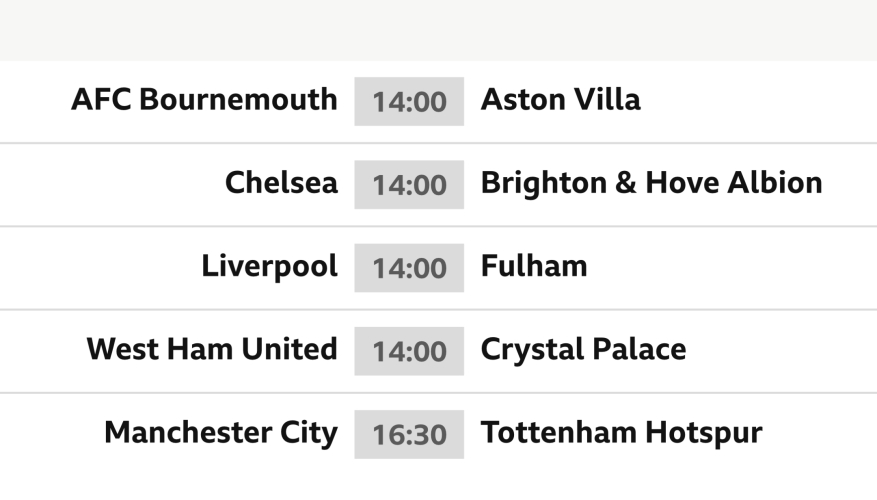This screenshot has height=500, width=877.
Task: Click Brighton & Hove Albion team name
Action: point(651,183)
